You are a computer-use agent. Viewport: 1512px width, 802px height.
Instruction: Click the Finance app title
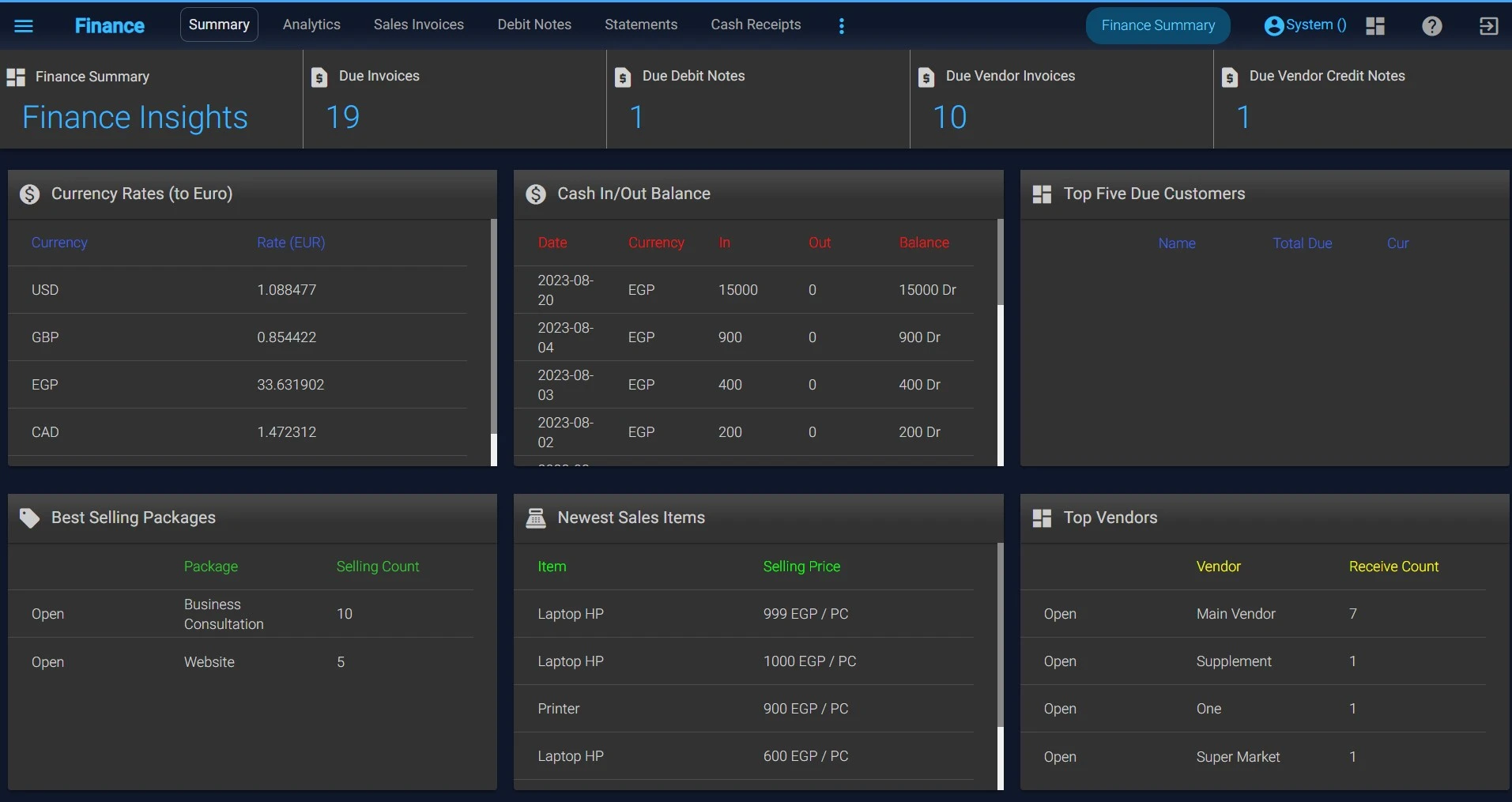tap(109, 26)
